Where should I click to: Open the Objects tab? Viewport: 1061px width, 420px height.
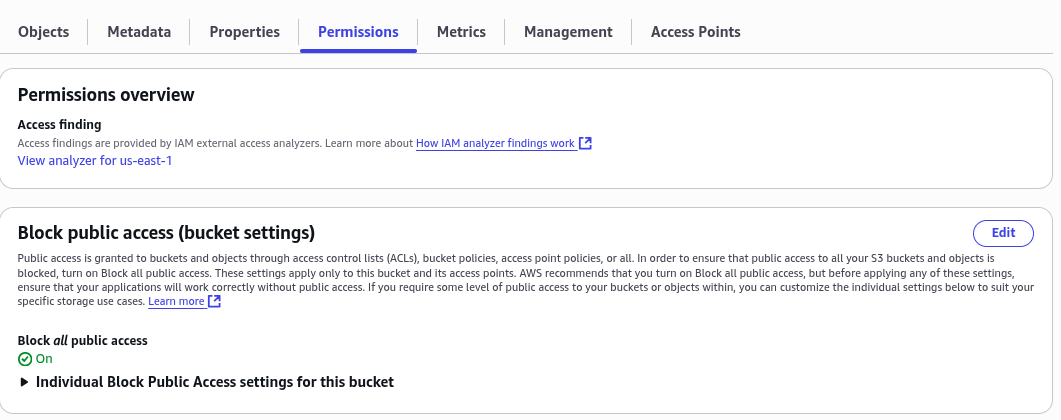click(x=44, y=32)
